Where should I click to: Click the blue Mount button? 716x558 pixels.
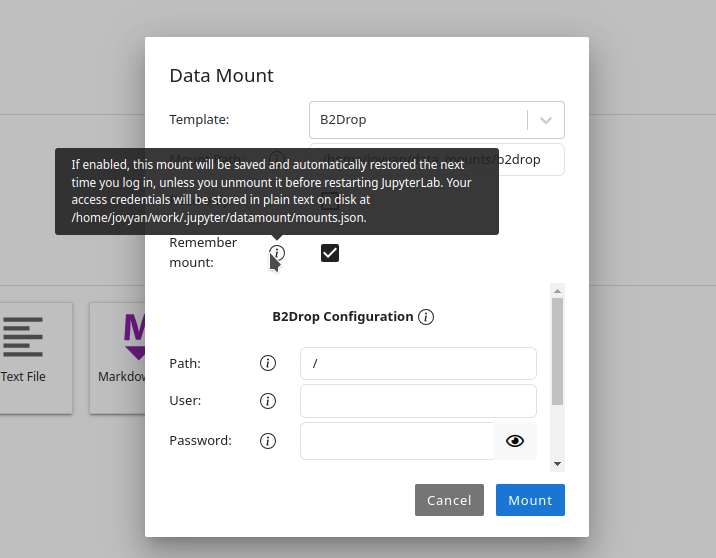pyautogui.click(x=530, y=500)
